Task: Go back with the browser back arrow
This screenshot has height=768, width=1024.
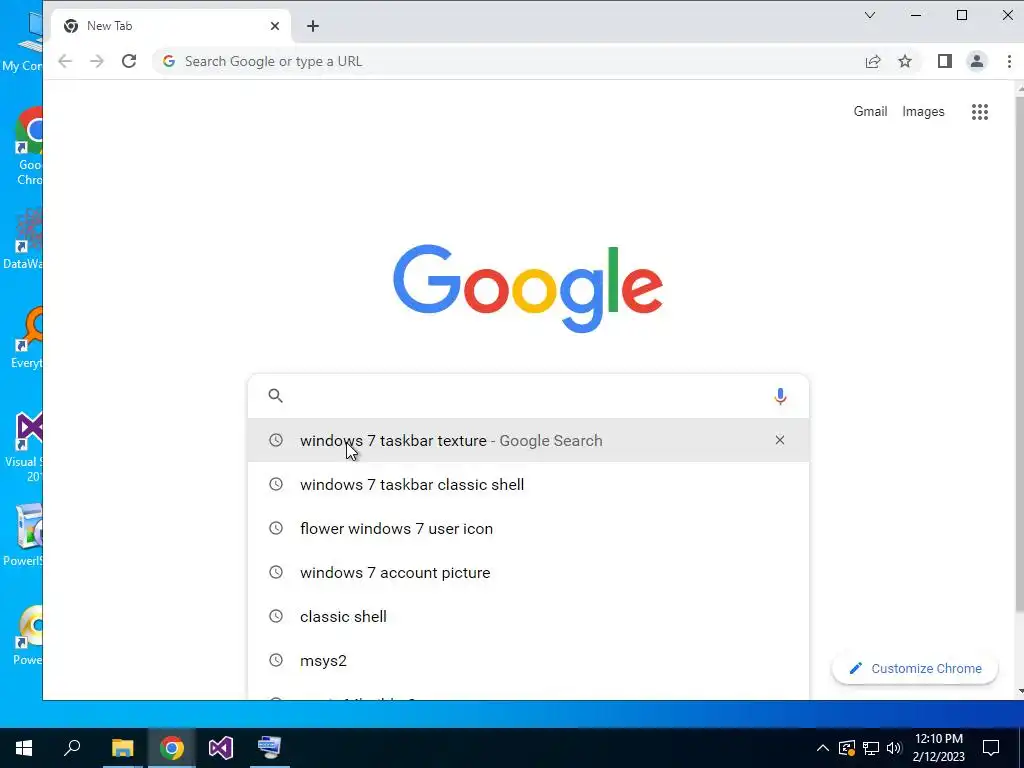Action: (x=65, y=61)
